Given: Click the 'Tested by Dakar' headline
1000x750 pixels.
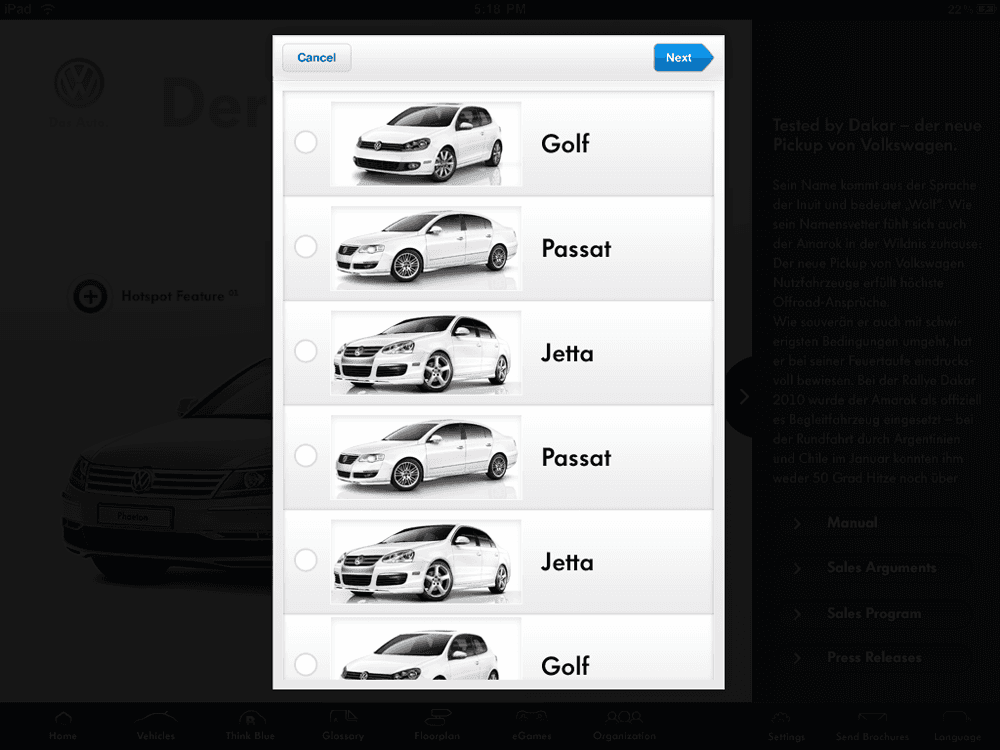Looking at the screenshot, I should pos(877,135).
